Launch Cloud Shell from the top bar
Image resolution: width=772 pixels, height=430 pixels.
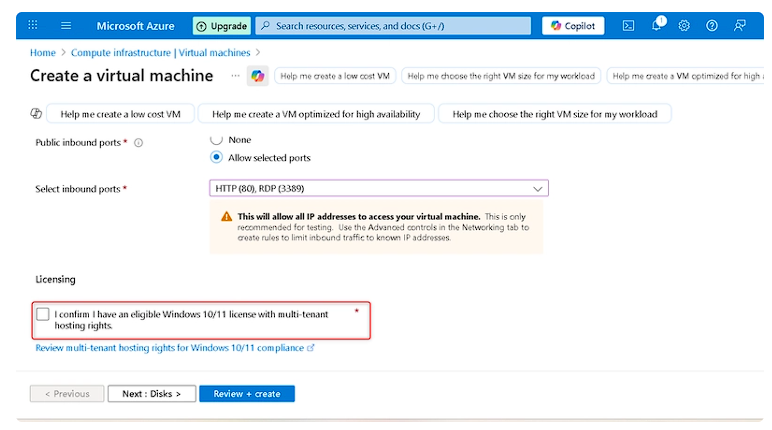pos(628,26)
